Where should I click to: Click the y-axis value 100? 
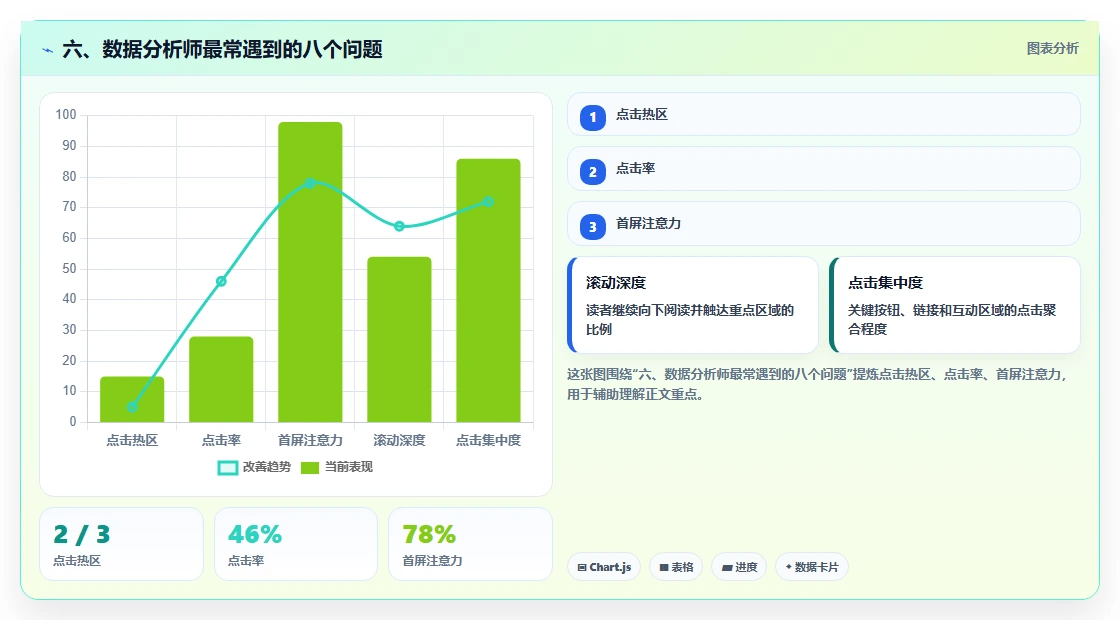click(66, 114)
